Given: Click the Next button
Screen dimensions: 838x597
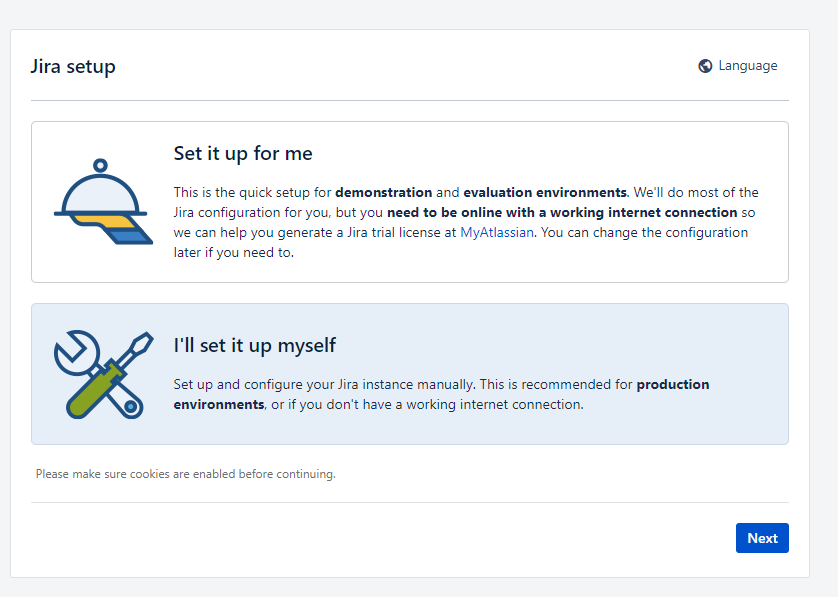Looking at the screenshot, I should point(762,538).
